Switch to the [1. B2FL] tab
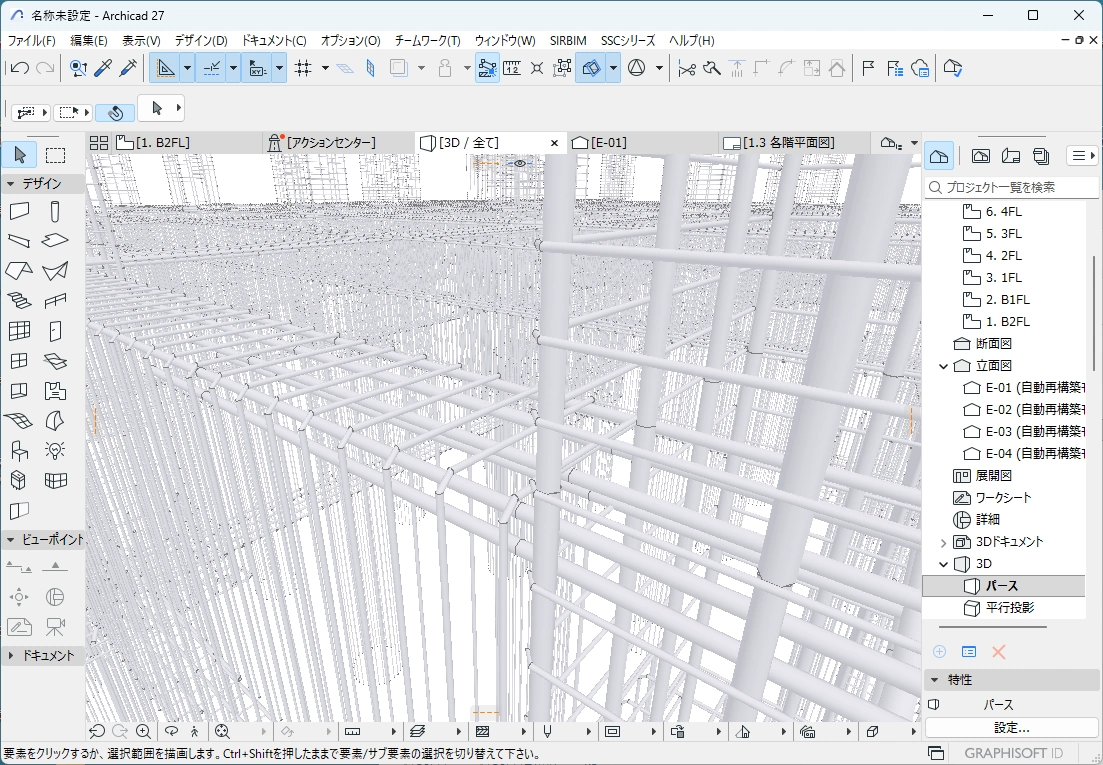Screen dimensions: 1103x765 click(x=162, y=143)
